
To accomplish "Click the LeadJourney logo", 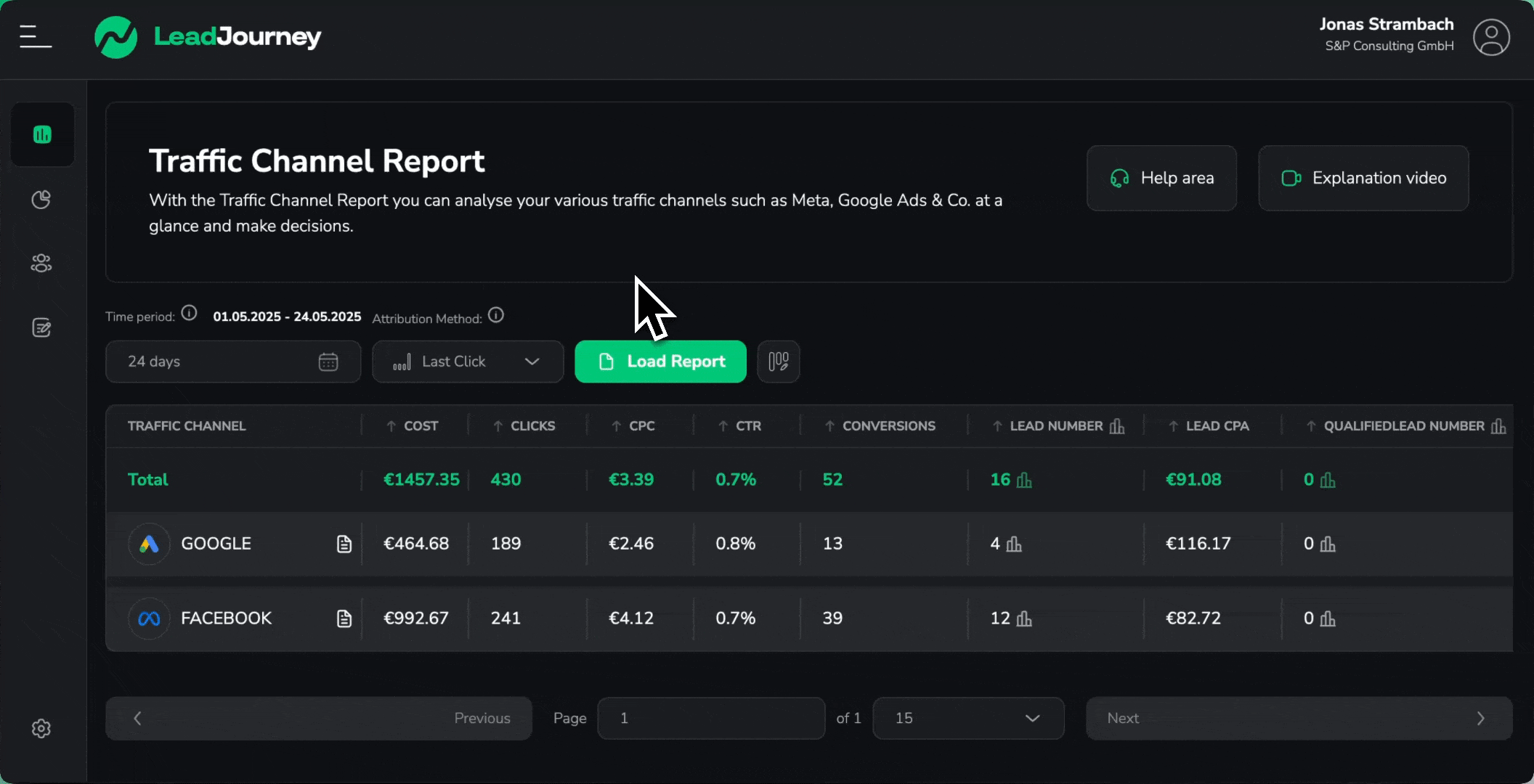I will pos(208,36).
